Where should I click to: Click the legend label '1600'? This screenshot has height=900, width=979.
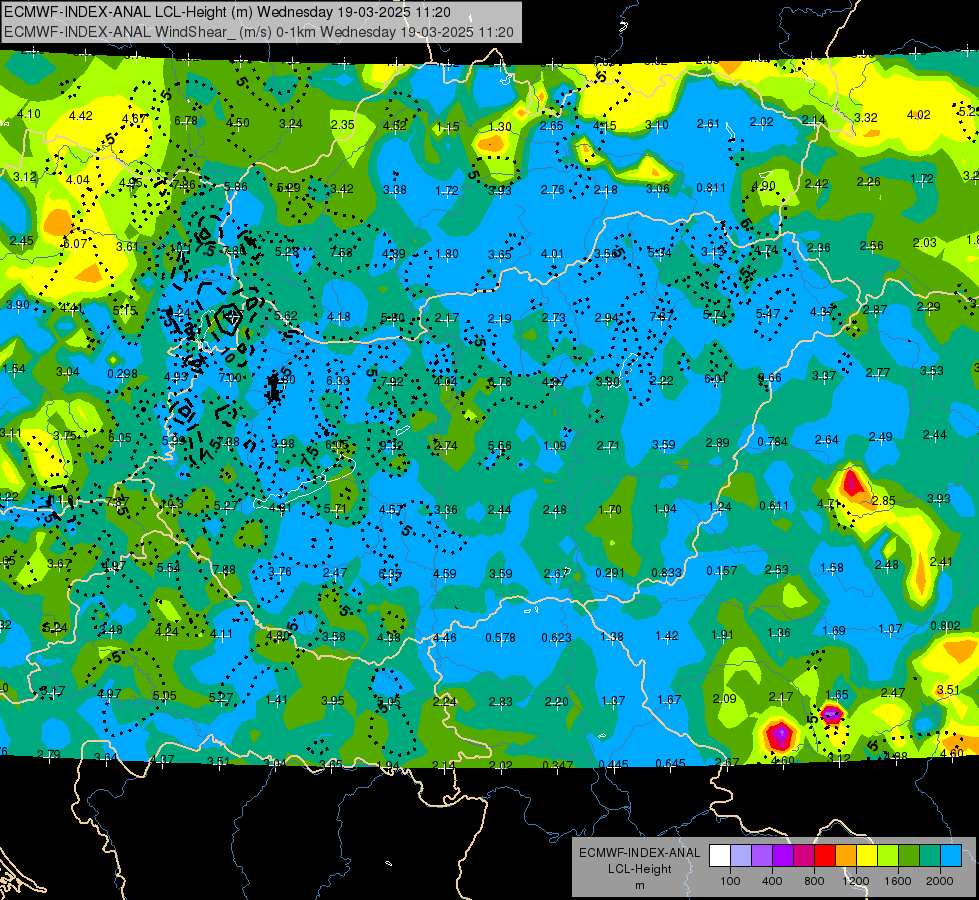coord(898,881)
